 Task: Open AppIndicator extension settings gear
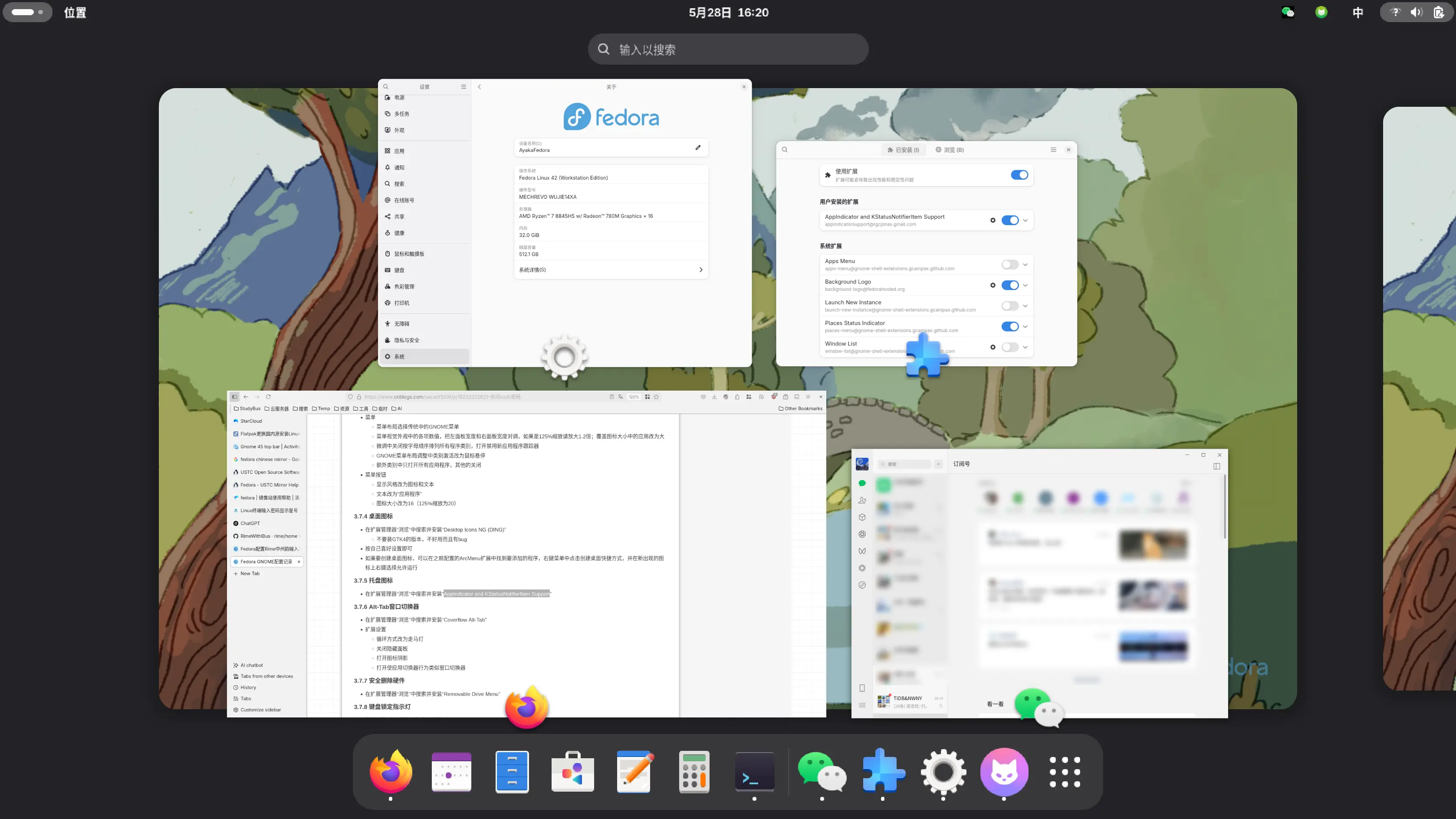pos(993,220)
